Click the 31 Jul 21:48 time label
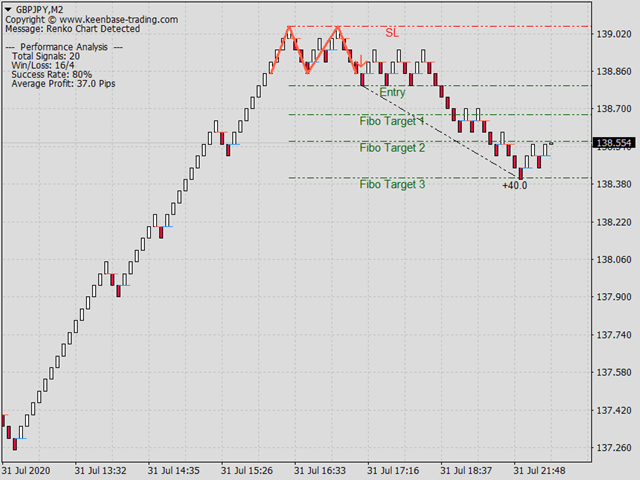The image size is (640, 480). pos(539,471)
